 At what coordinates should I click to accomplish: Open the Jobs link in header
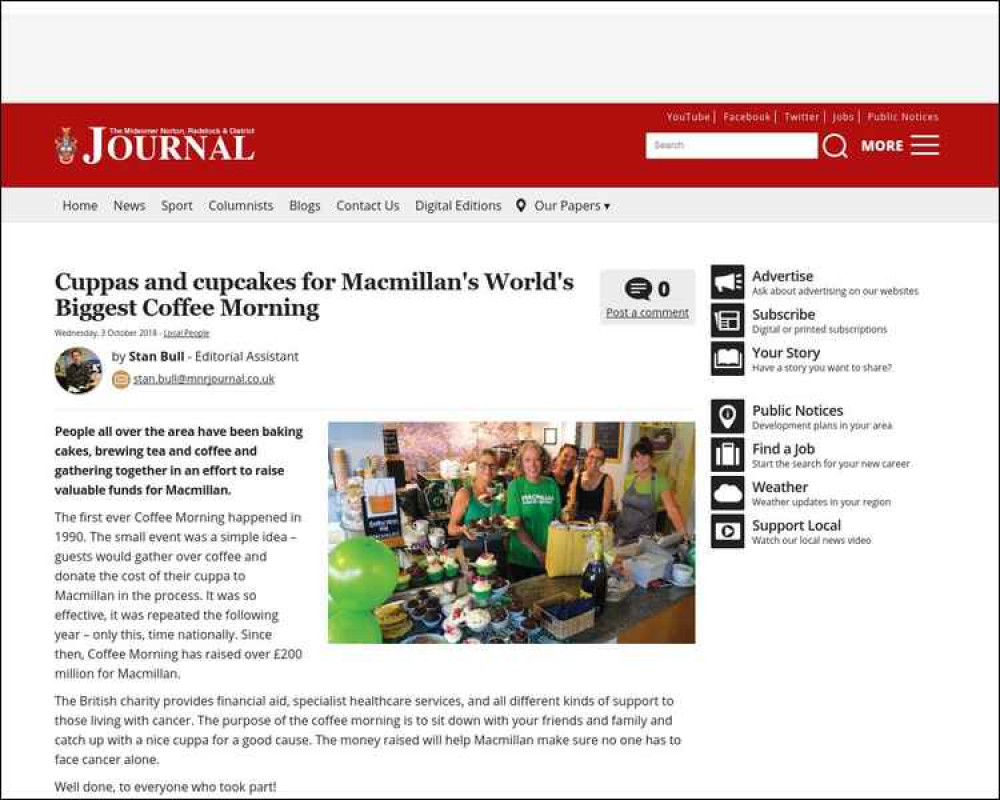click(x=843, y=117)
